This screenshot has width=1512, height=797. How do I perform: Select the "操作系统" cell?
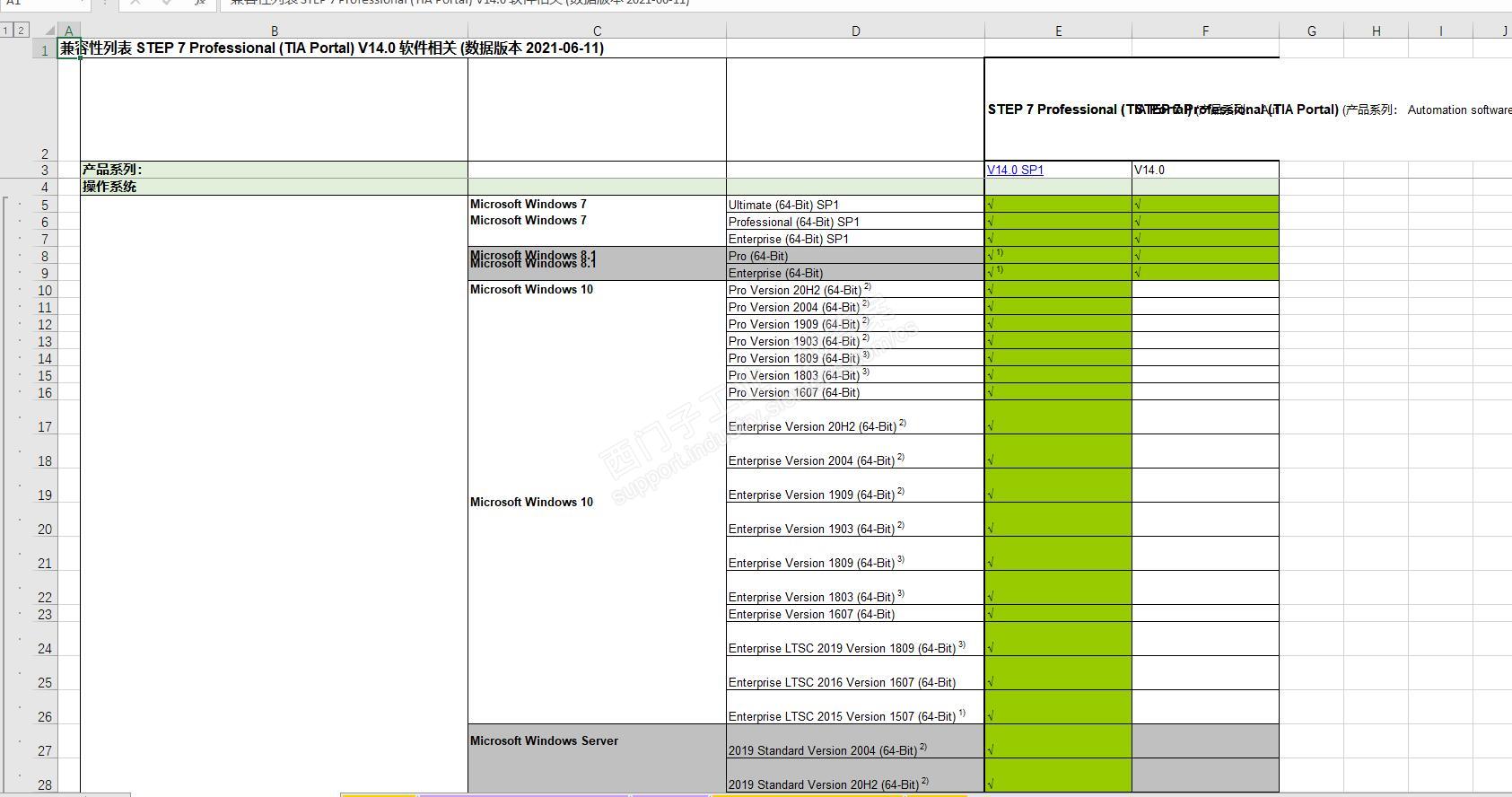pos(274,187)
